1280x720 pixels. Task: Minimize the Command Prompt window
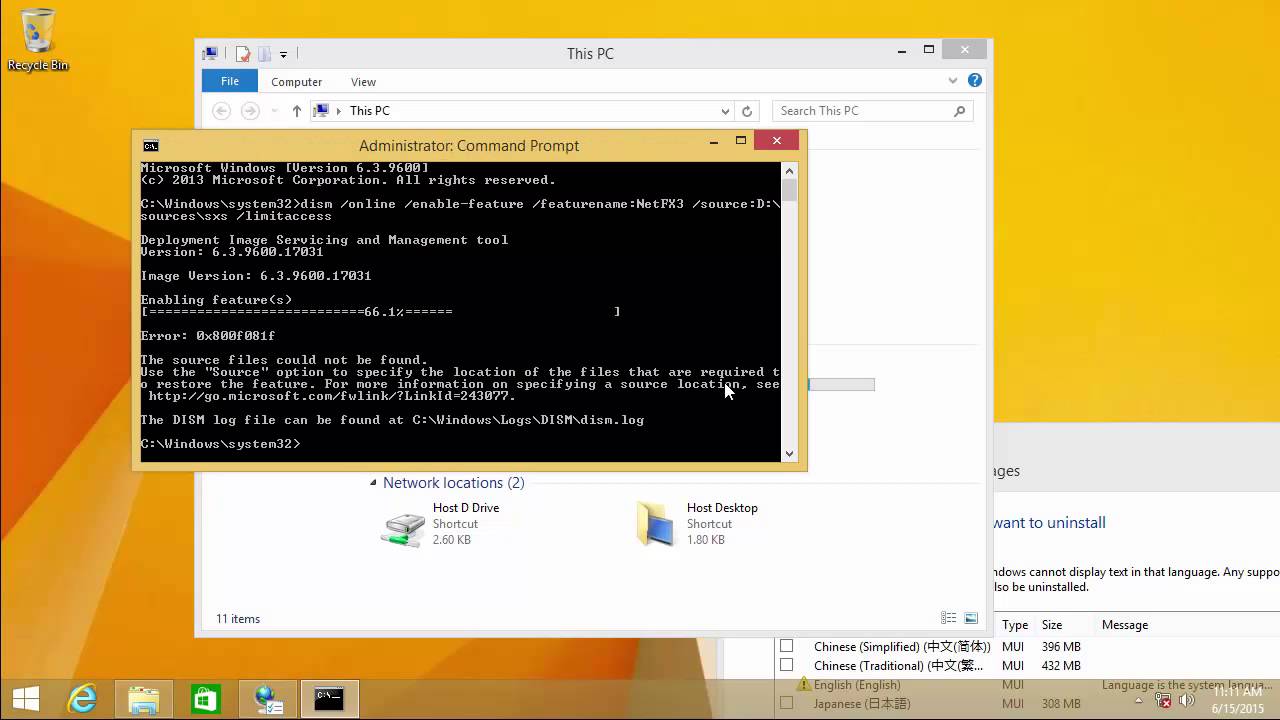[714, 142]
